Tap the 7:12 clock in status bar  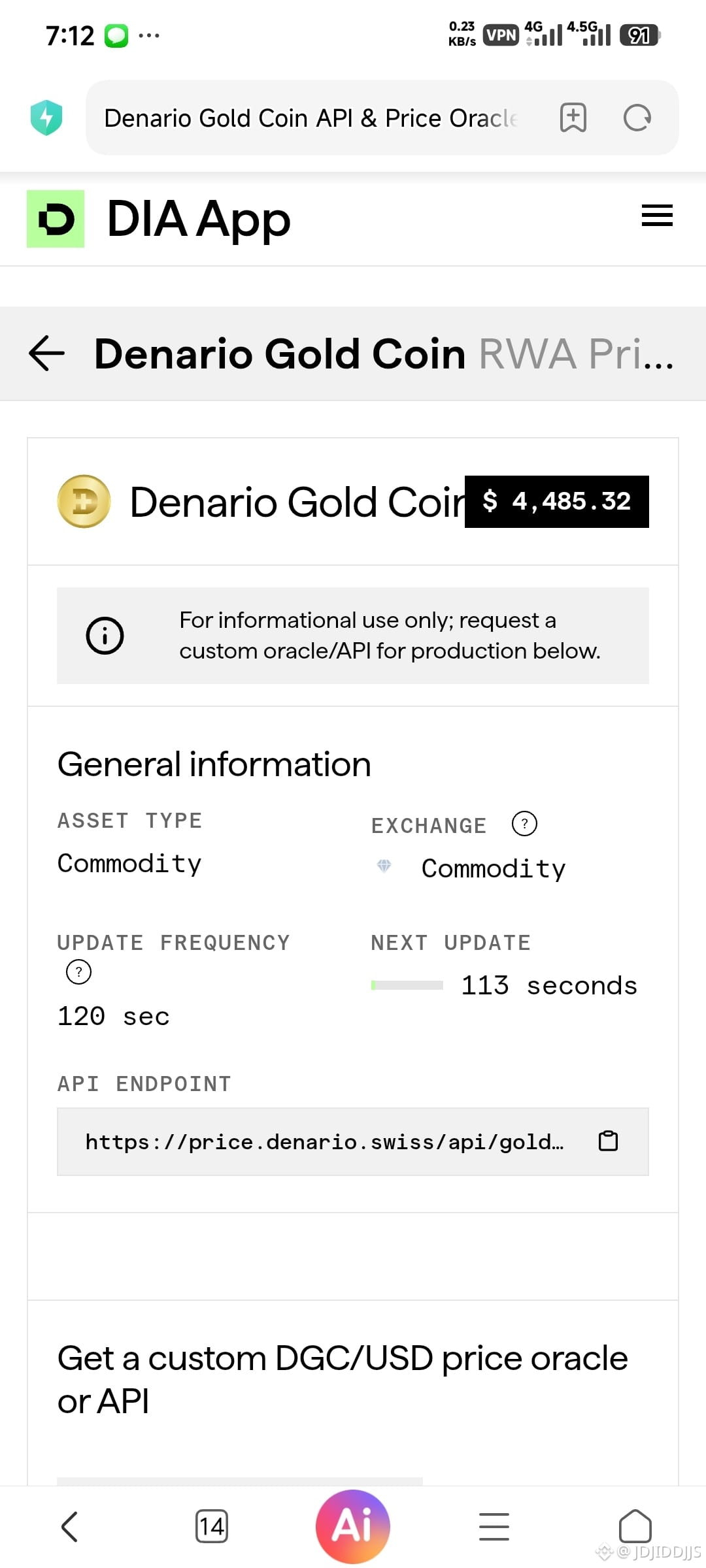click(70, 35)
